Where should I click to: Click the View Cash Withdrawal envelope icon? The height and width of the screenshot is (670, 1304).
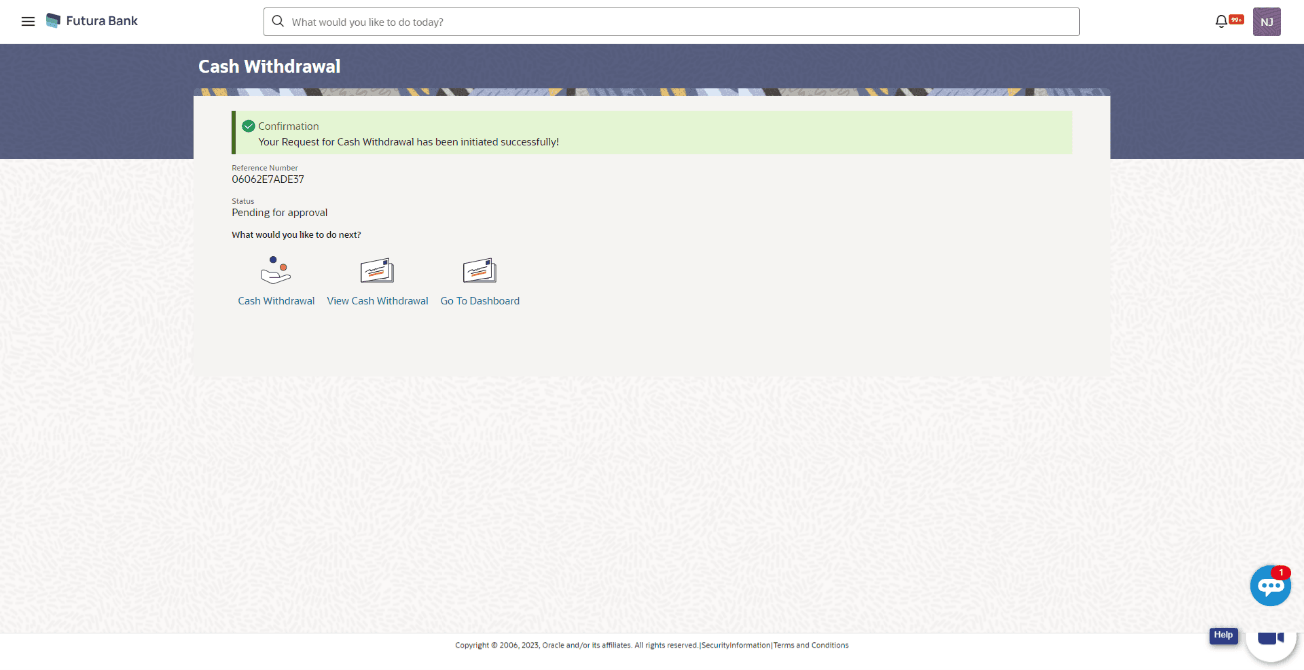[378, 271]
